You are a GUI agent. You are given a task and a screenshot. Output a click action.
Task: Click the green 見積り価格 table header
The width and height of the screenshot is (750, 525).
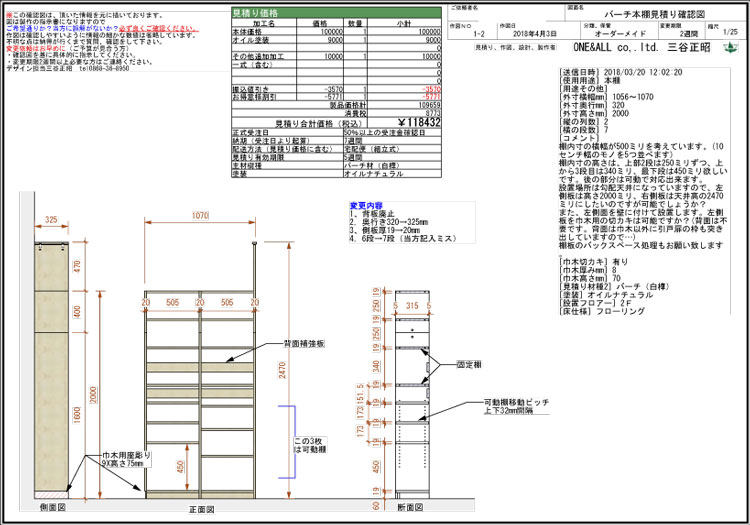[x=336, y=13]
